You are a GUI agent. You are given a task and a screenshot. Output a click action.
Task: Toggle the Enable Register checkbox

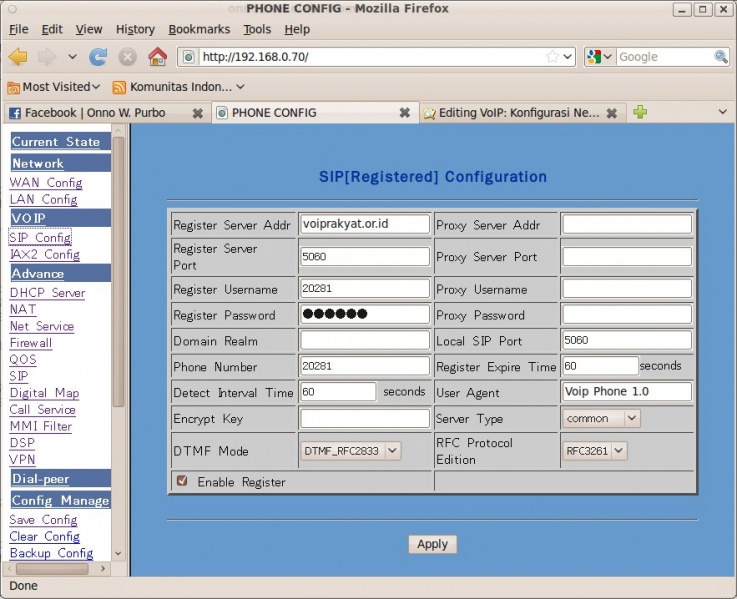click(x=181, y=482)
